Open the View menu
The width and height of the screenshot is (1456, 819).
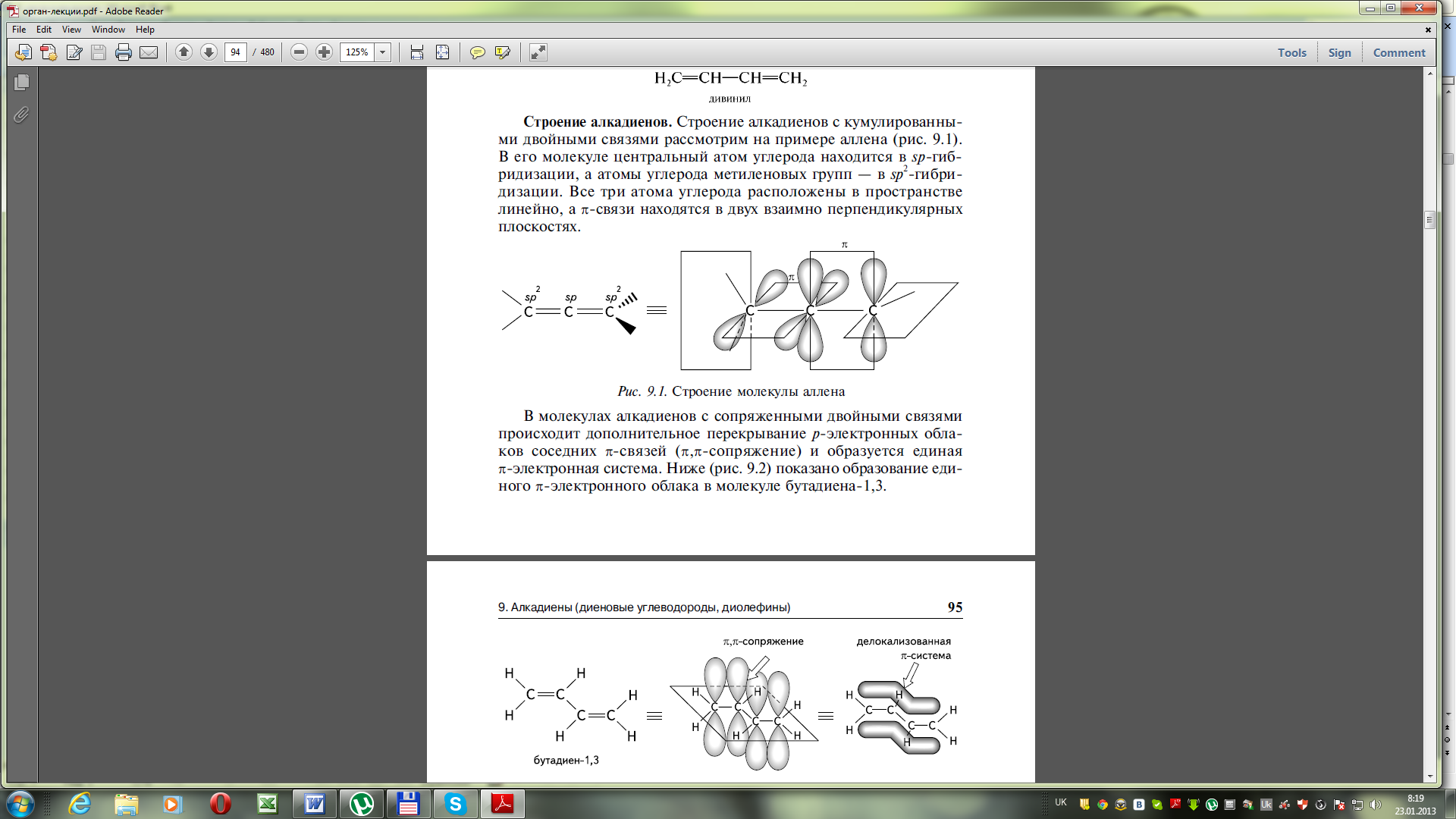point(71,30)
